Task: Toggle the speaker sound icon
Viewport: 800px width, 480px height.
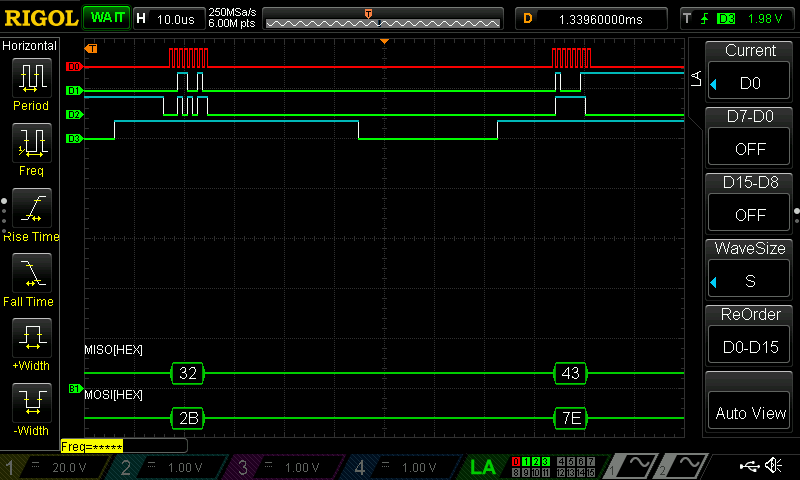Action: coord(773,466)
